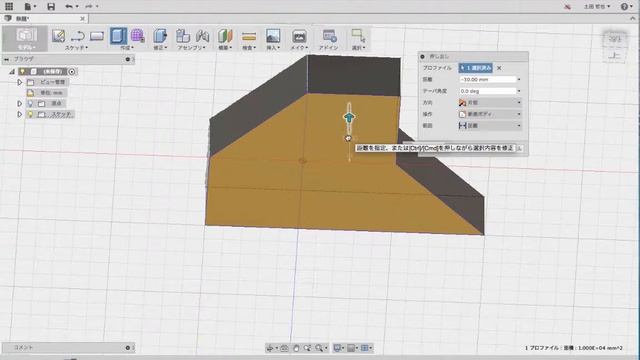Select the Extrude tool in toolbar
Screen dimensions: 640x360
(x=118, y=36)
